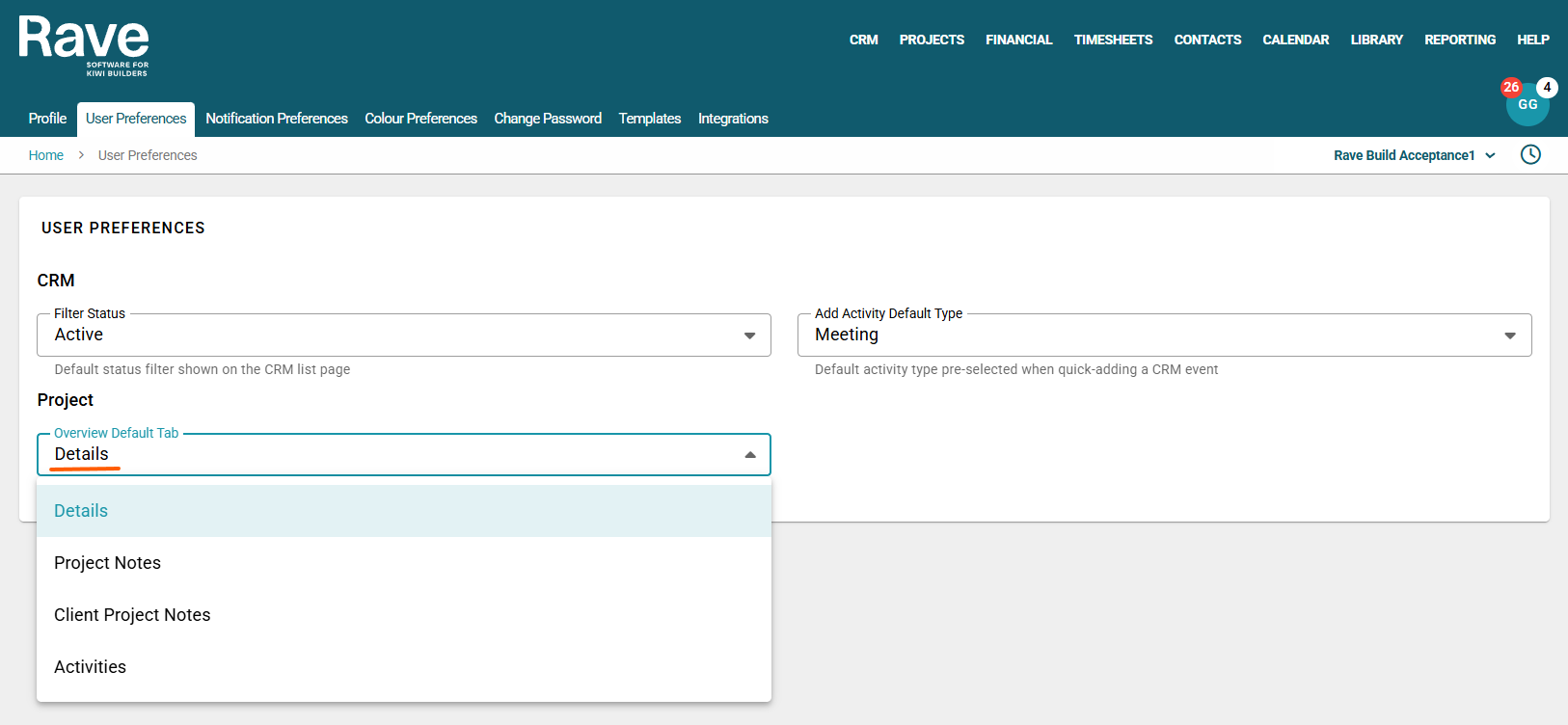Open the Library menu item
The image size is (1568, 725).
click(1377, 40)
